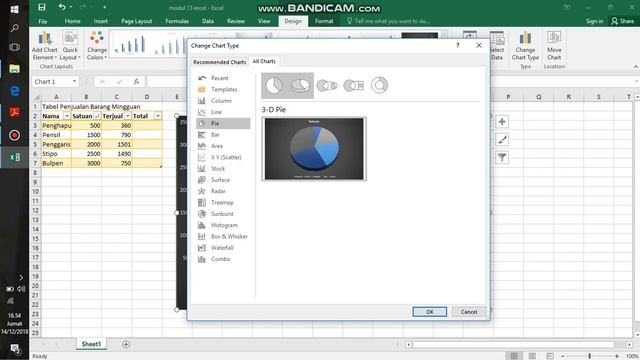Choose the 3-D Pie subtype icon

(x=300, y=86)
